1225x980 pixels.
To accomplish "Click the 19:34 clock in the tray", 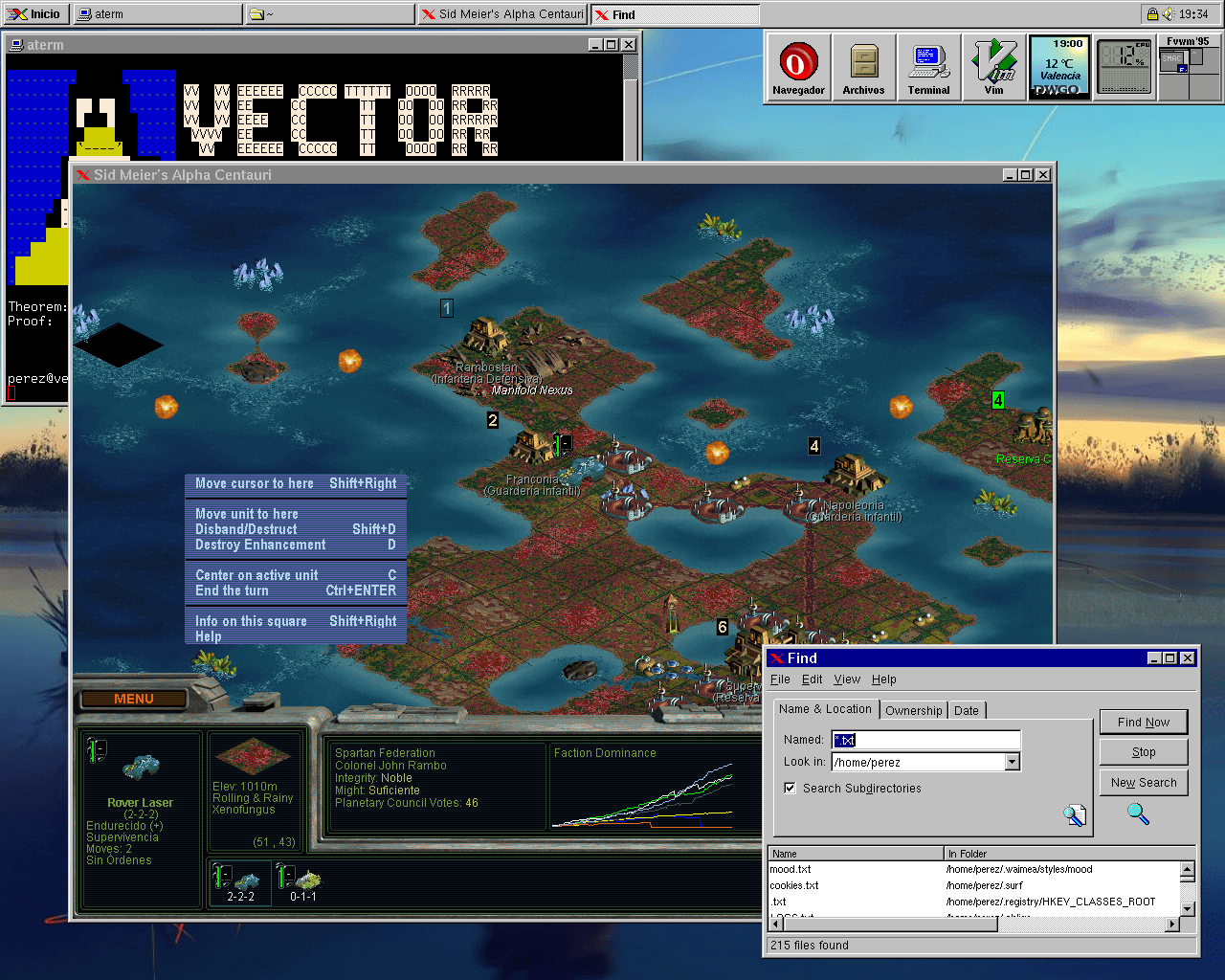I will pos(1193,14).
